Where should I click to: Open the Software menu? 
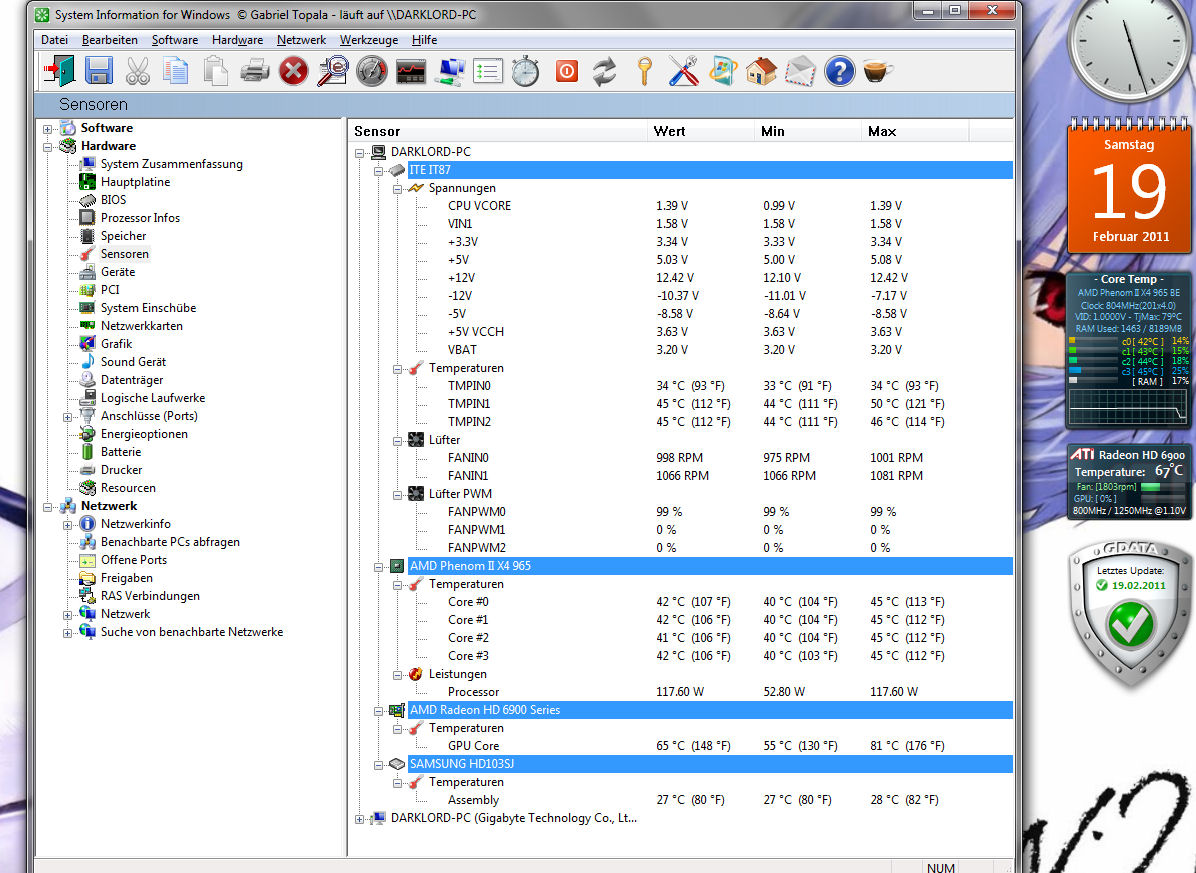click(175, 40)
